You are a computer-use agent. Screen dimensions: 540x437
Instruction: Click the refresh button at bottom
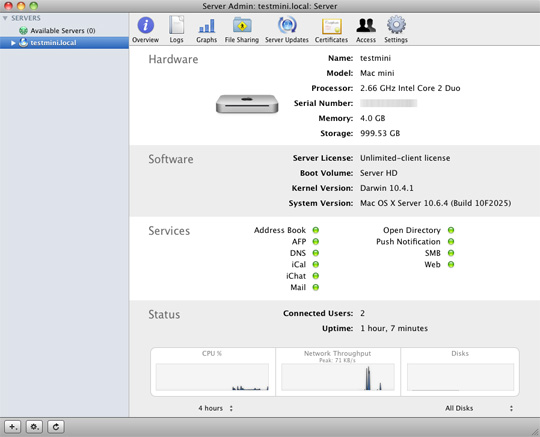(55, 427)
